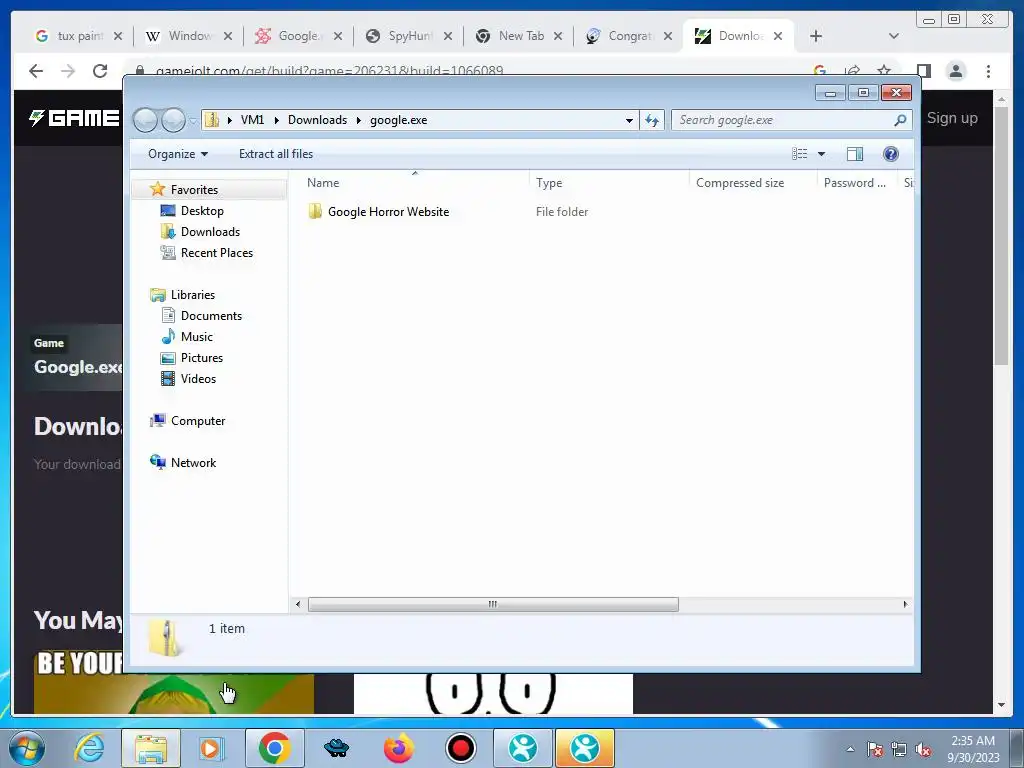Open the Windows Start button
The width and height of the screenshot is (1024, 768).
27,748
